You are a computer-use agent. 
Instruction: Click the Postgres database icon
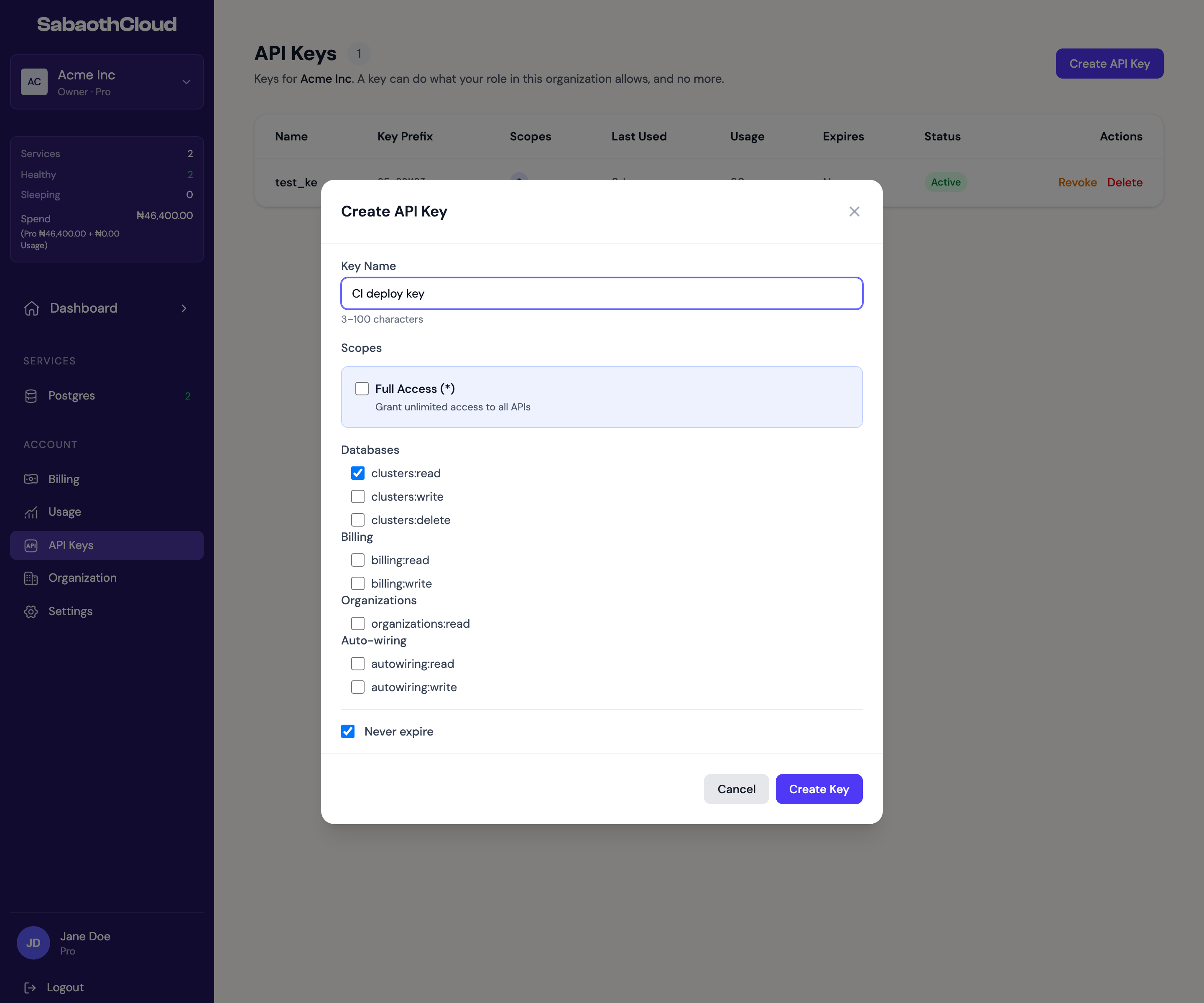pyautogui.click(x=31, y=395)
